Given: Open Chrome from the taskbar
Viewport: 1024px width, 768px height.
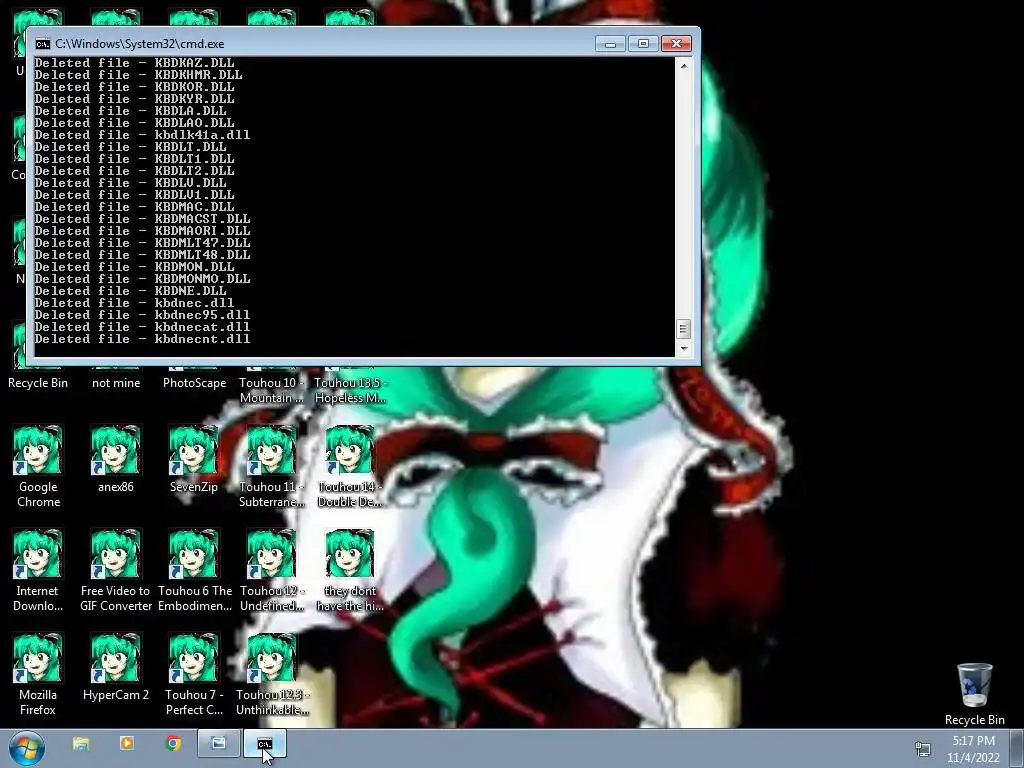Looking at the screenshot, I should tap(173, 744).
